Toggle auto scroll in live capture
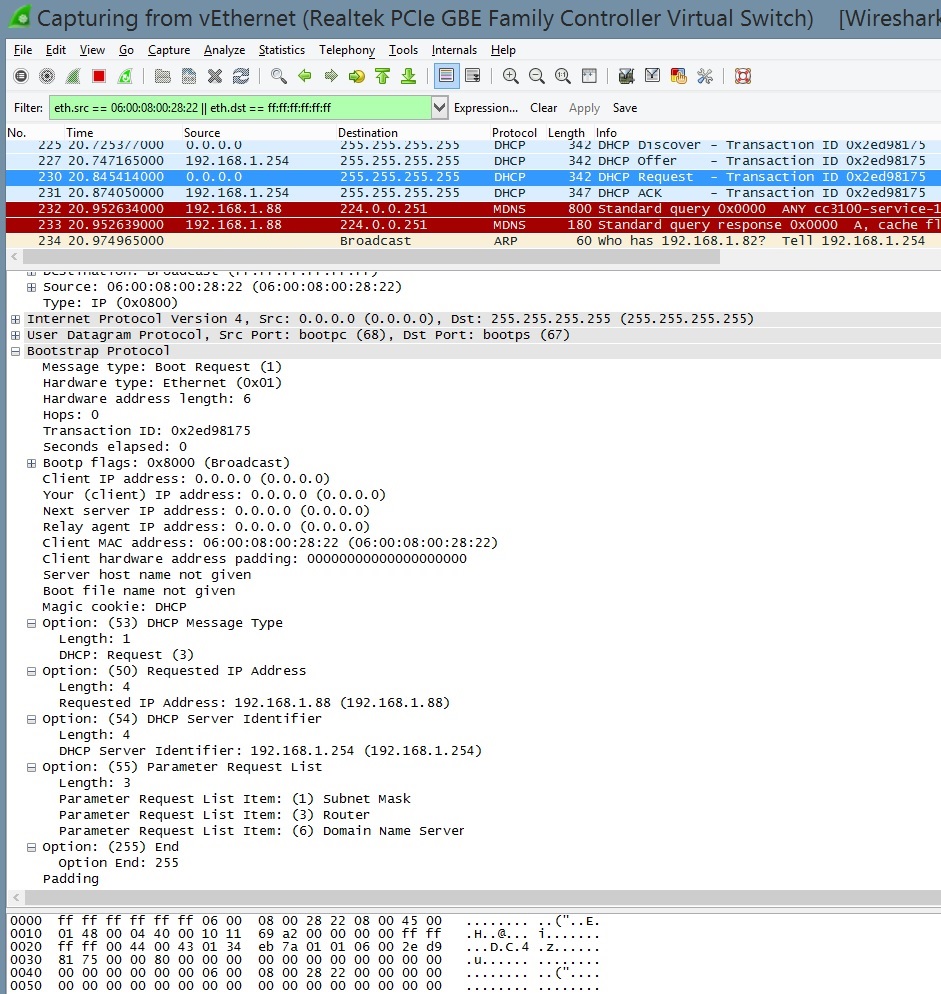The width and height of the screenshot is (941, 994). pos(472,77)
